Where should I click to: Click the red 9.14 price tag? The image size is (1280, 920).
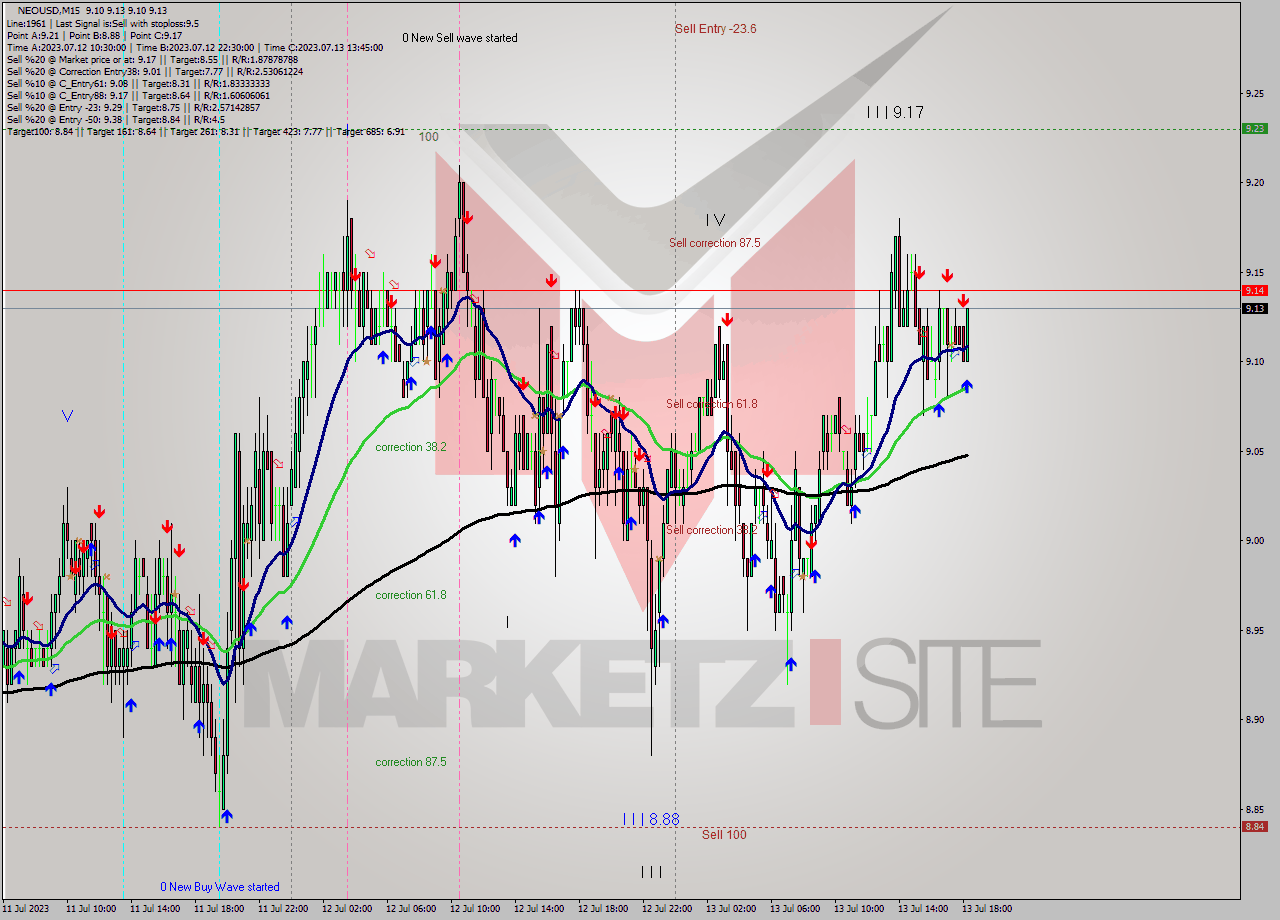click(1254, 290)
